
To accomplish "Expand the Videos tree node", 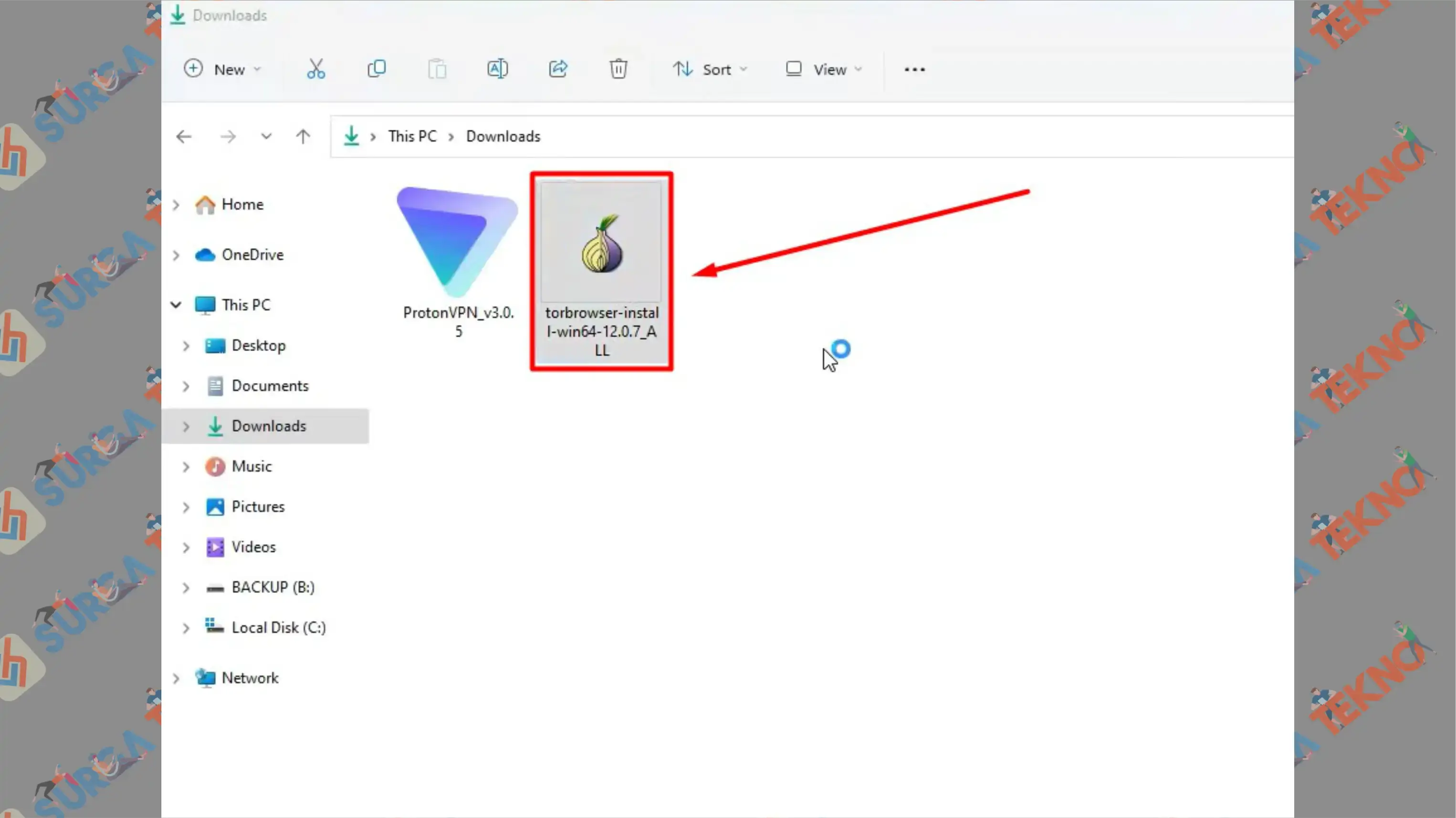I will [x=186, y=548].
